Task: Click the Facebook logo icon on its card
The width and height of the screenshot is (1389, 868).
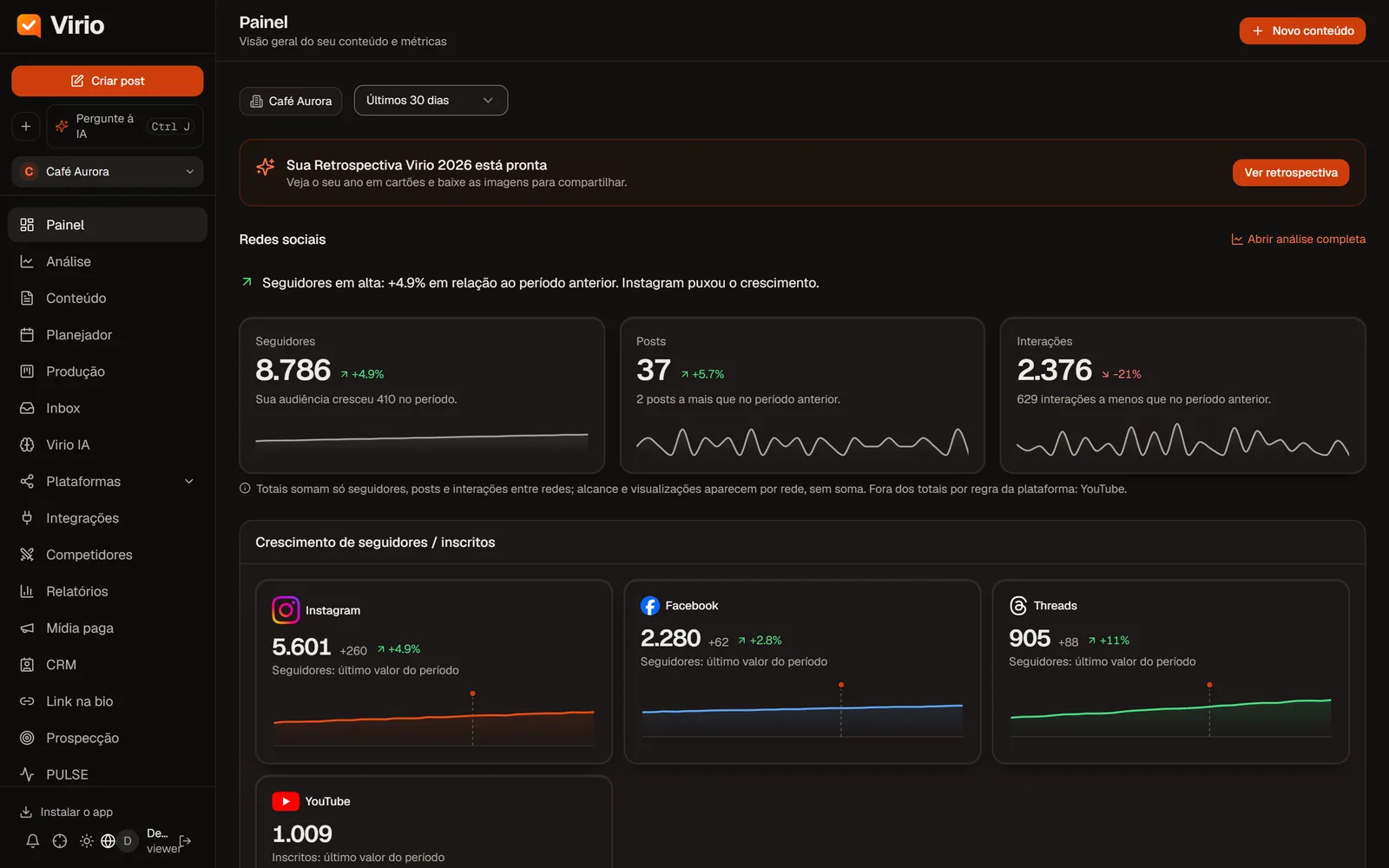Action: tap(650, 606)
